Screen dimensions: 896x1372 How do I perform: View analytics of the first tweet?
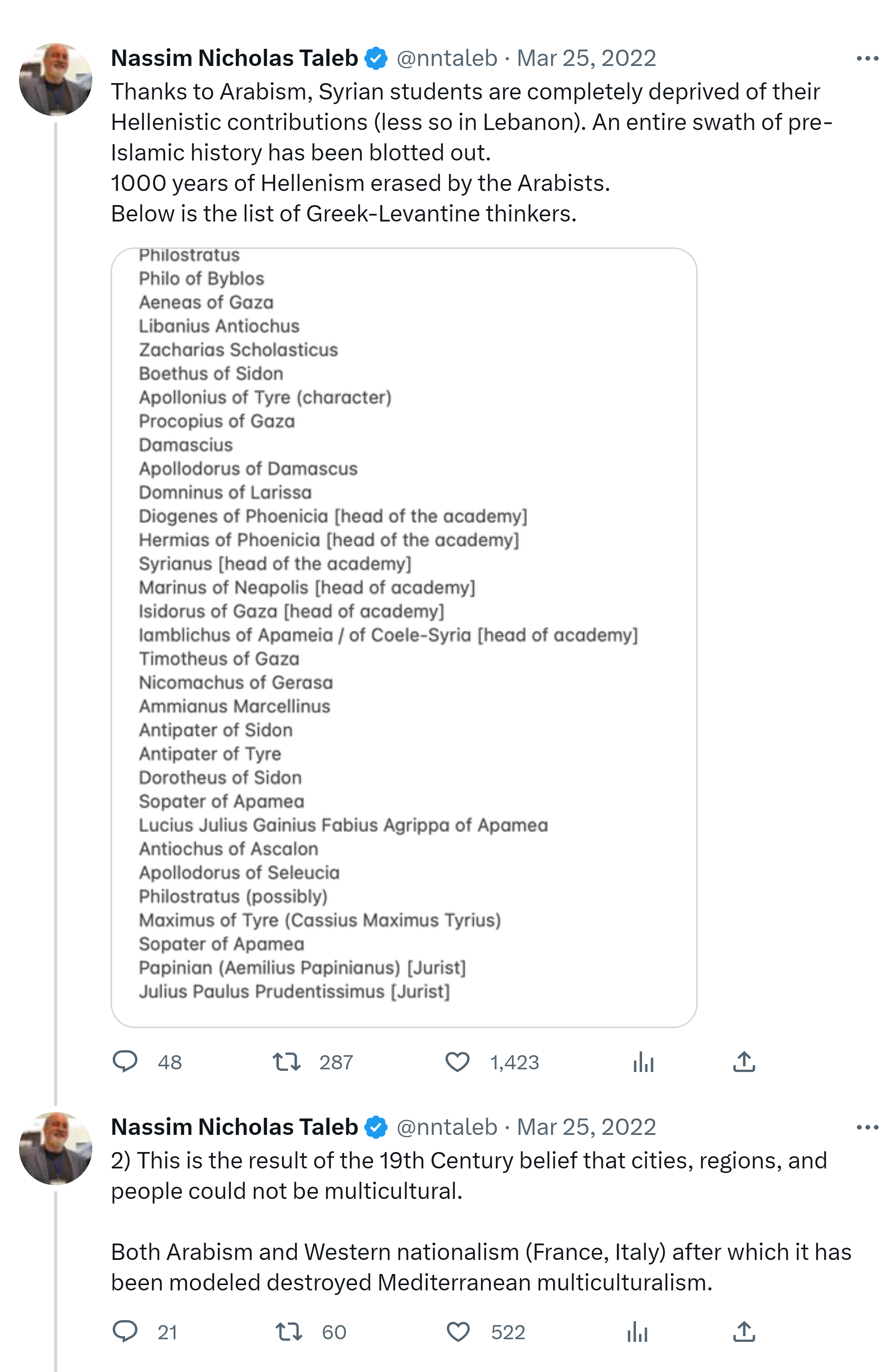tap(643, 1061)
